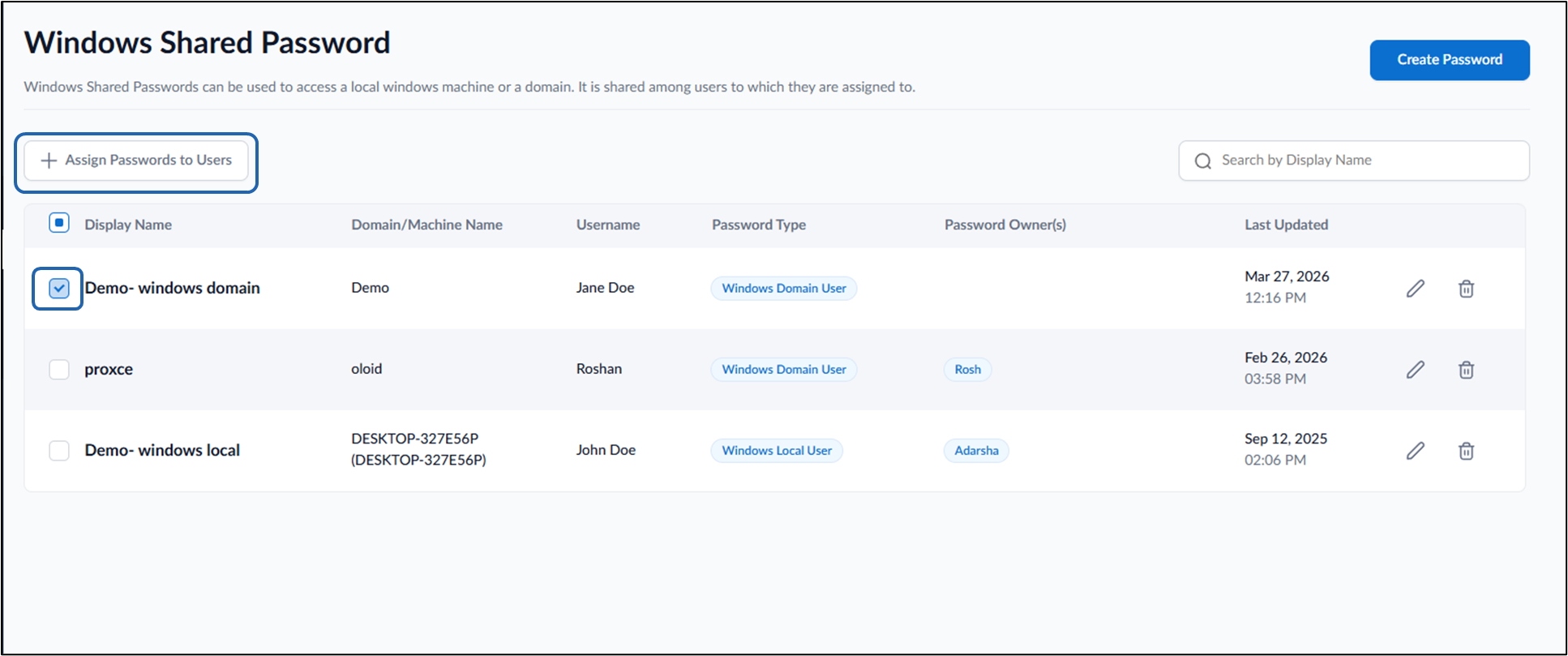The height and width of the screenshot is (656, 1568).
Task: Click the Windows Local User tag
Action: (777, 451)
